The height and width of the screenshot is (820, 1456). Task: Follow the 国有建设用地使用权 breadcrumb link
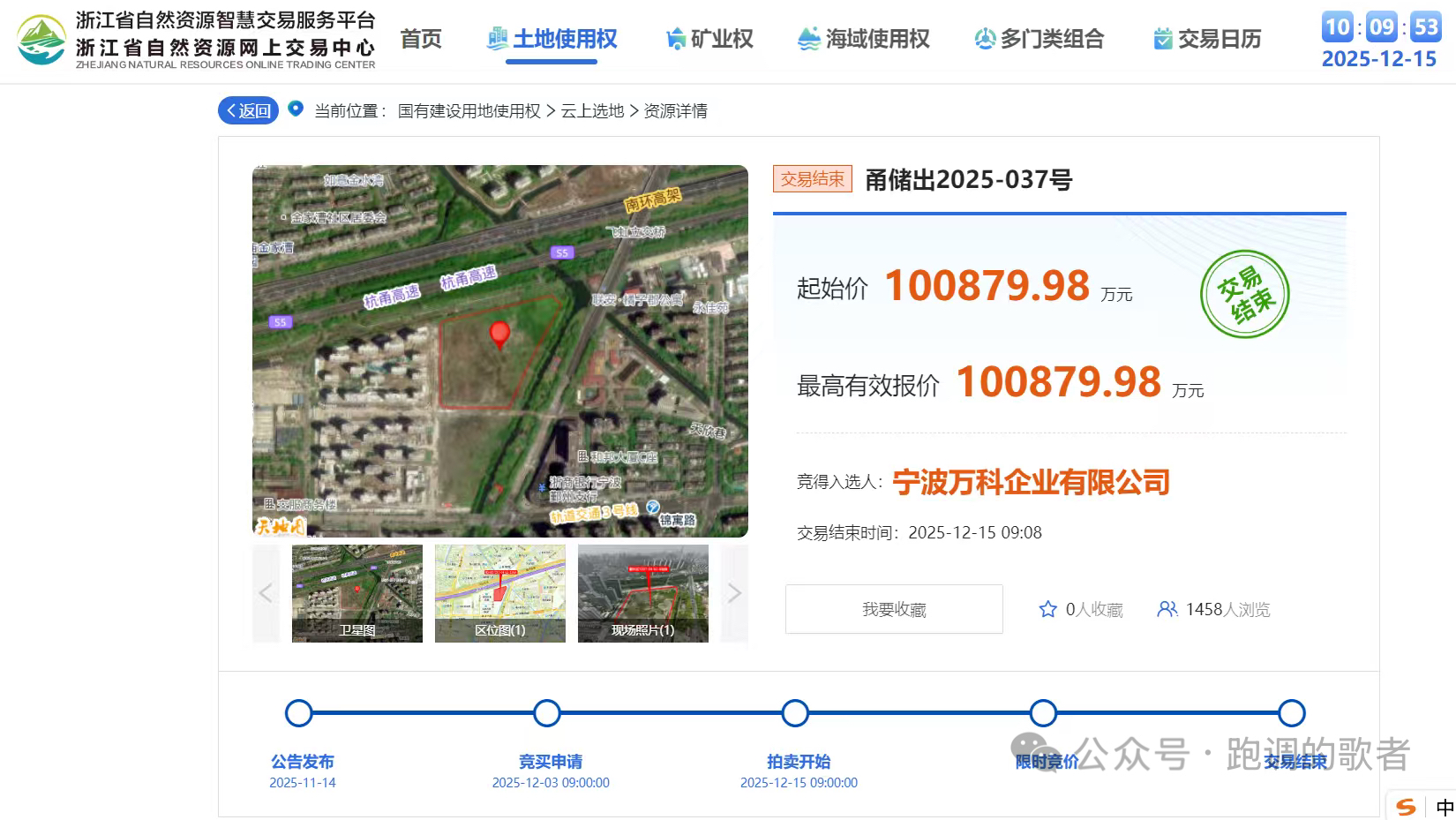pyautogui.click(x=469, y=111)
